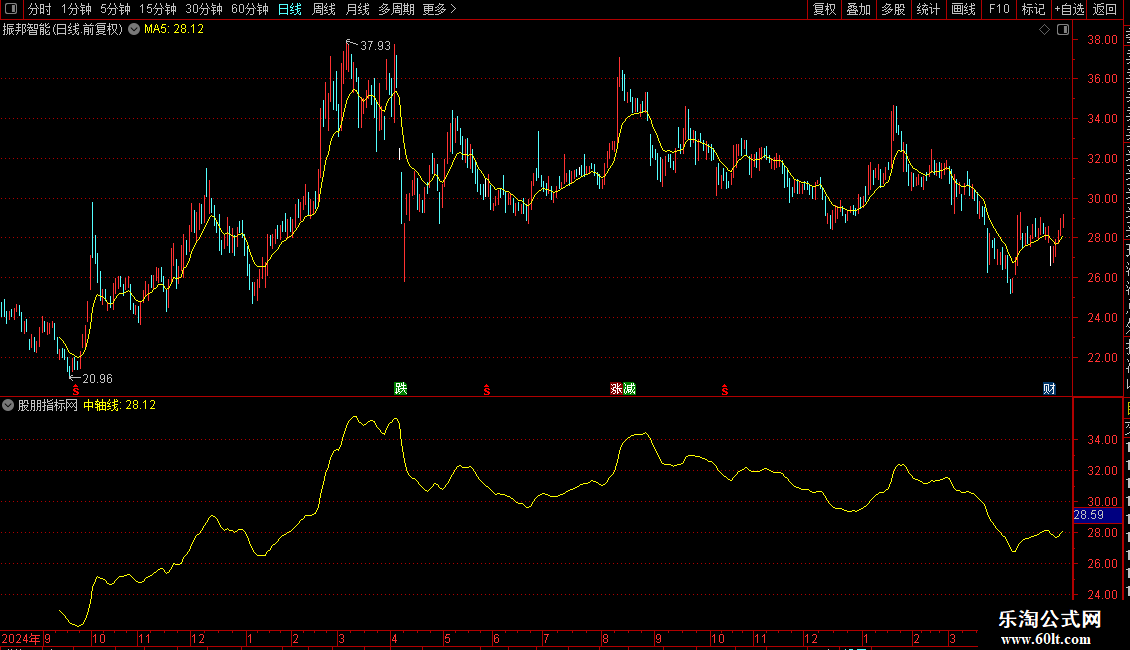Select the 30分钟 period

click(x=204, y=9)
